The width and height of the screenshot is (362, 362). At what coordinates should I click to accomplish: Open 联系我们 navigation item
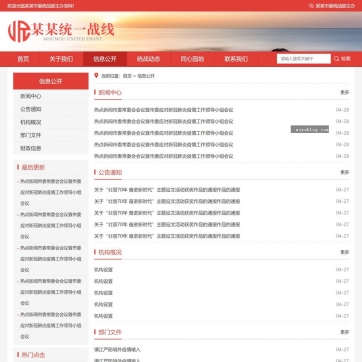tap(236, 59)
